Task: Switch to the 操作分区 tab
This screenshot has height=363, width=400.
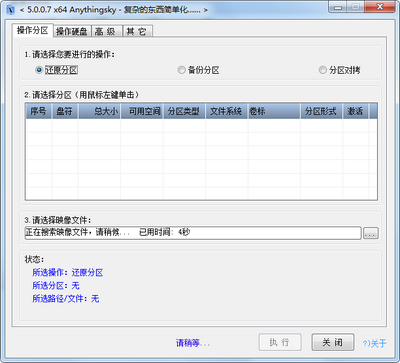Action: 33,31
